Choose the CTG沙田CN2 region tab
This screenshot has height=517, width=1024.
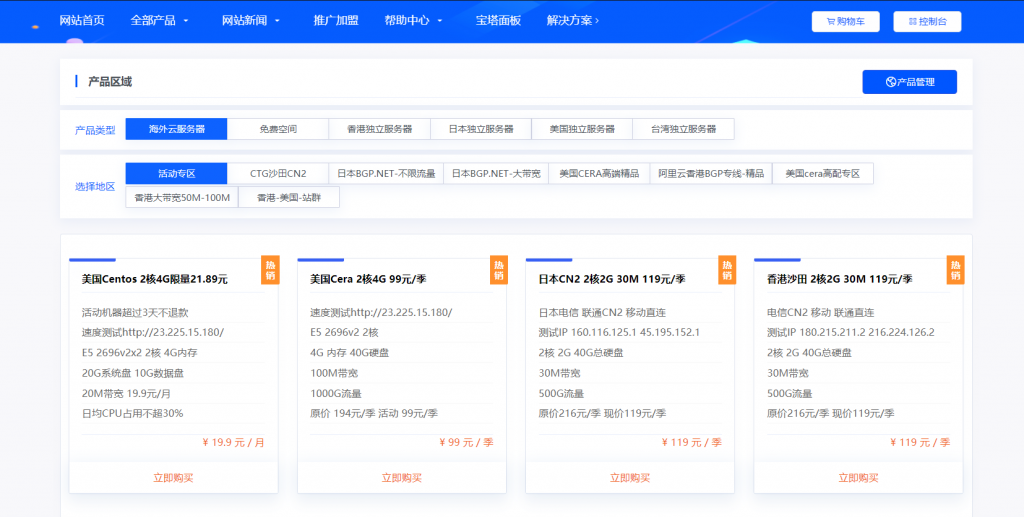click(278, 173)
